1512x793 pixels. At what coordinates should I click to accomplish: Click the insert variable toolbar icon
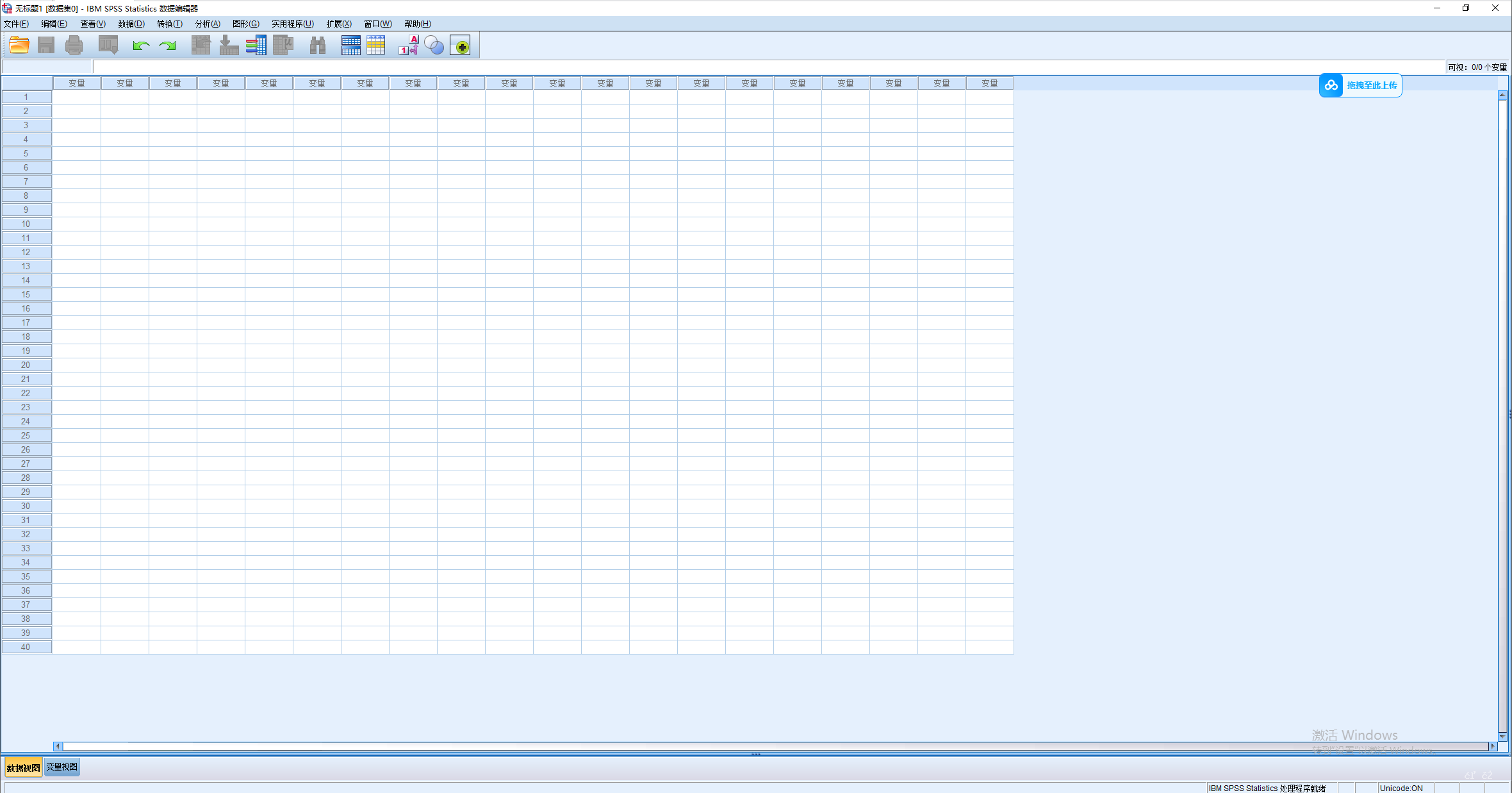[x=376, y=45]
